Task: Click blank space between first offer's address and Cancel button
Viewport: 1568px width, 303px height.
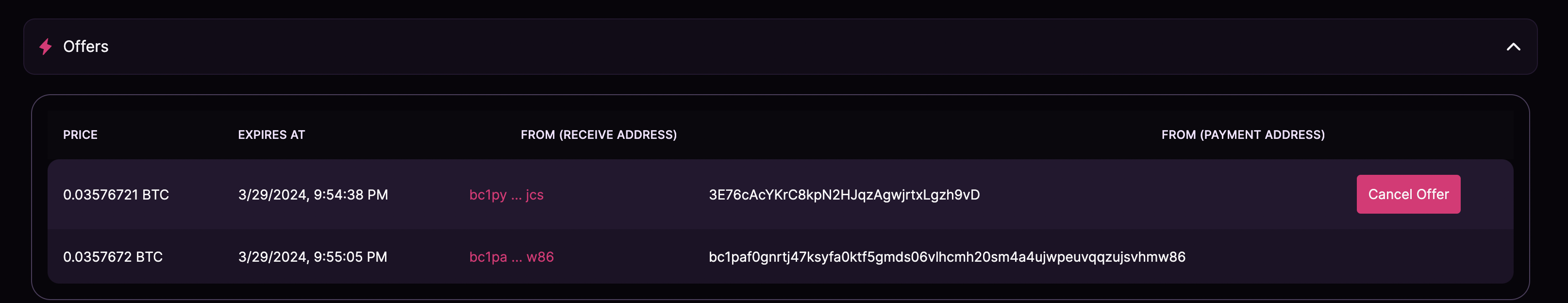Action: pyautogui.click(x=1156, y=195)
